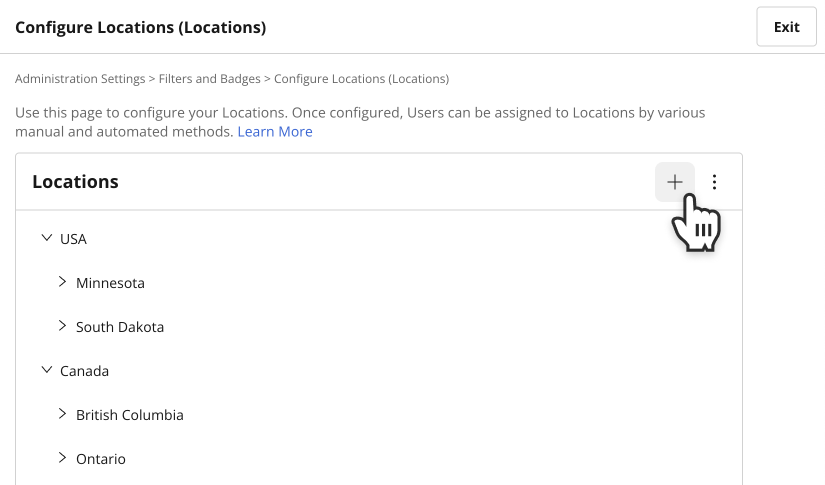Click the Locations panel heading
The width and height of the screenshot is (825, 485).
(x=75, y=181)
